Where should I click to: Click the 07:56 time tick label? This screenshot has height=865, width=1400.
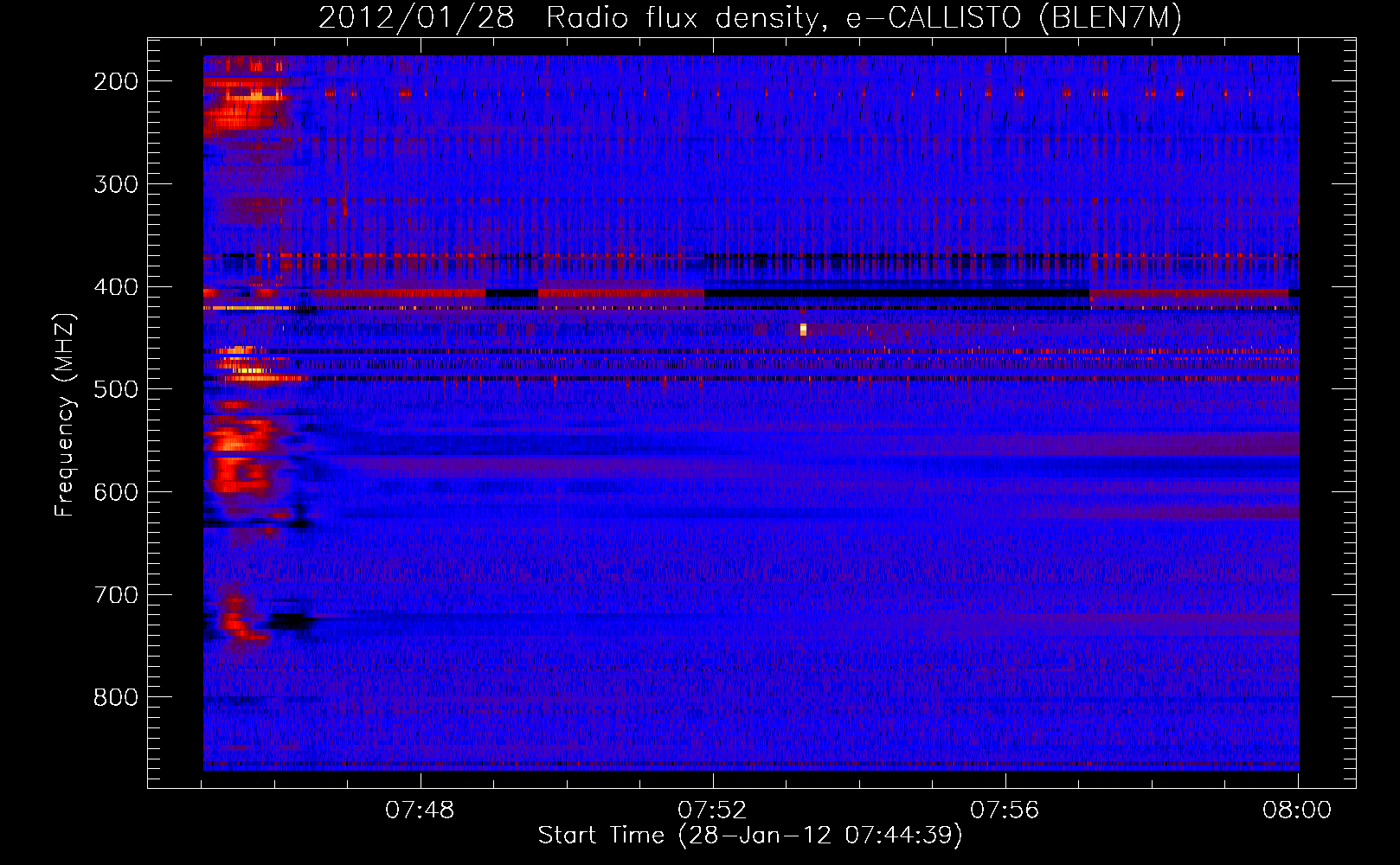(x=1005, y=811)
